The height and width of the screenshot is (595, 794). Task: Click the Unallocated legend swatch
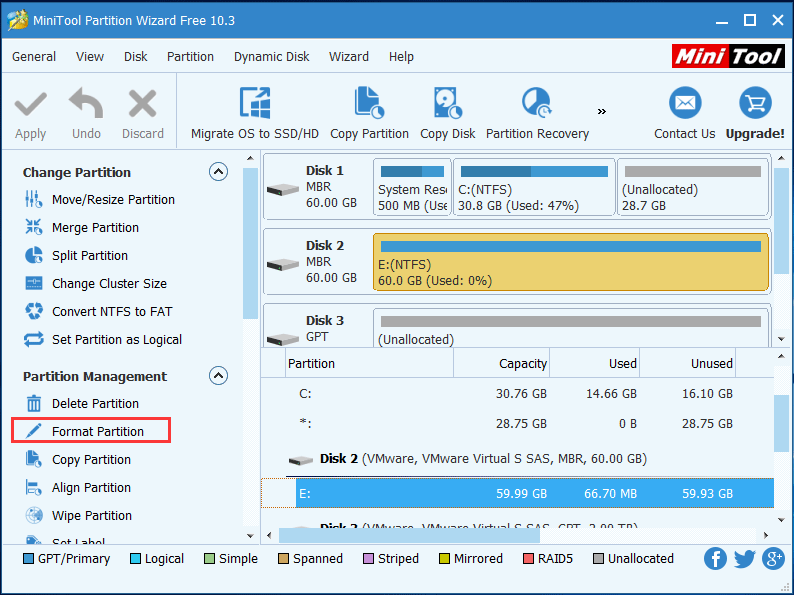(x=598, y=559)
